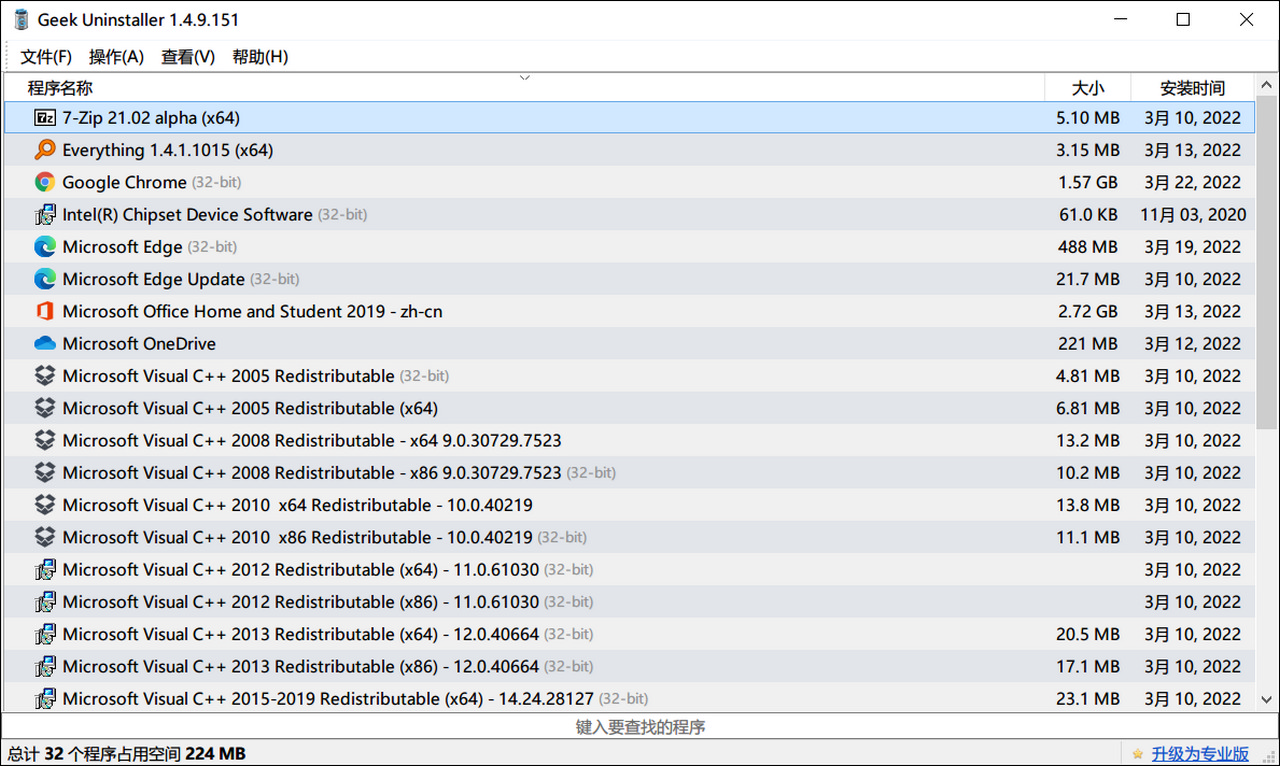The height and width of the screenshot is (766, 1280).
Task: Click the Visual C++ 2005 (x64) icon
Action: (x=45, y=408)
